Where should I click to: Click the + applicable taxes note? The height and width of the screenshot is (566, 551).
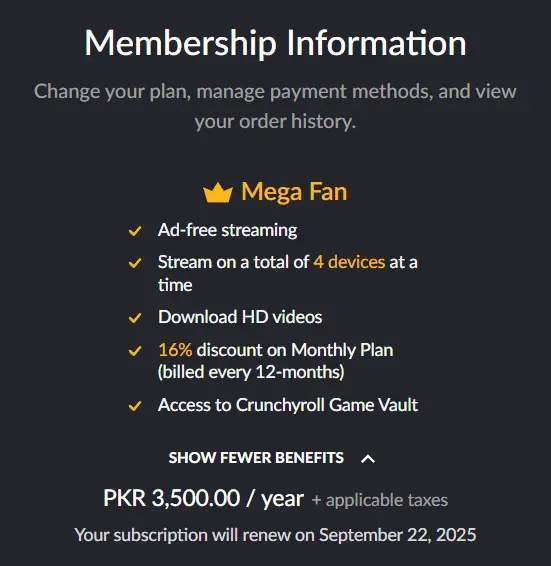click(x=379, y=500)
